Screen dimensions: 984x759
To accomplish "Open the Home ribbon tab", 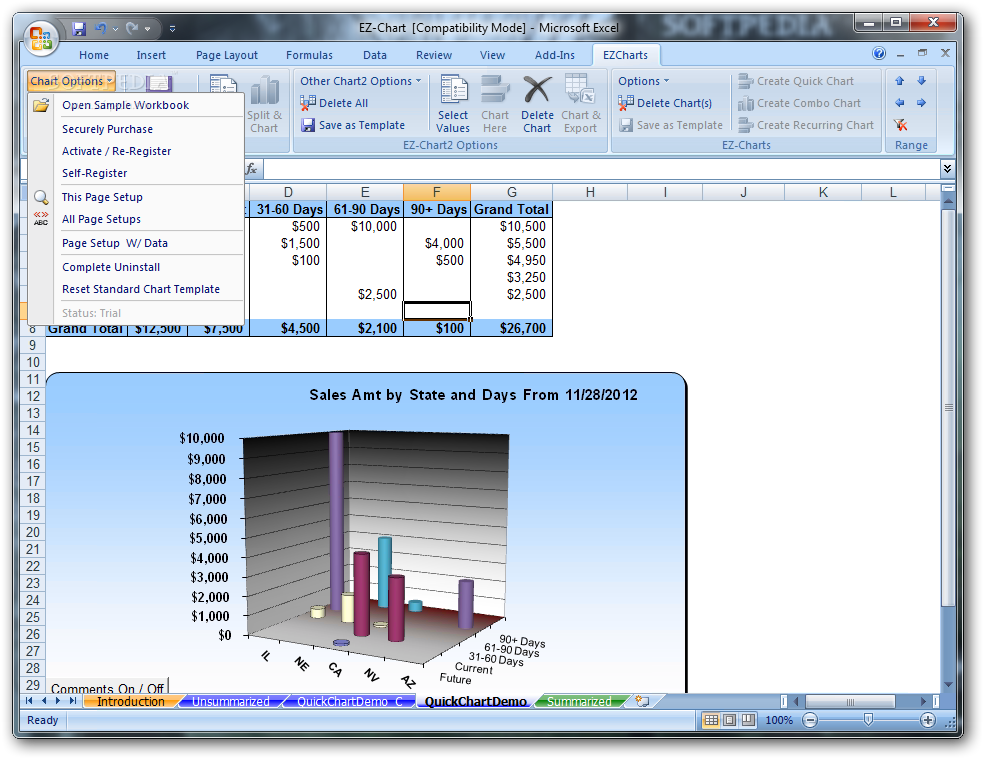I will (94, 55).
